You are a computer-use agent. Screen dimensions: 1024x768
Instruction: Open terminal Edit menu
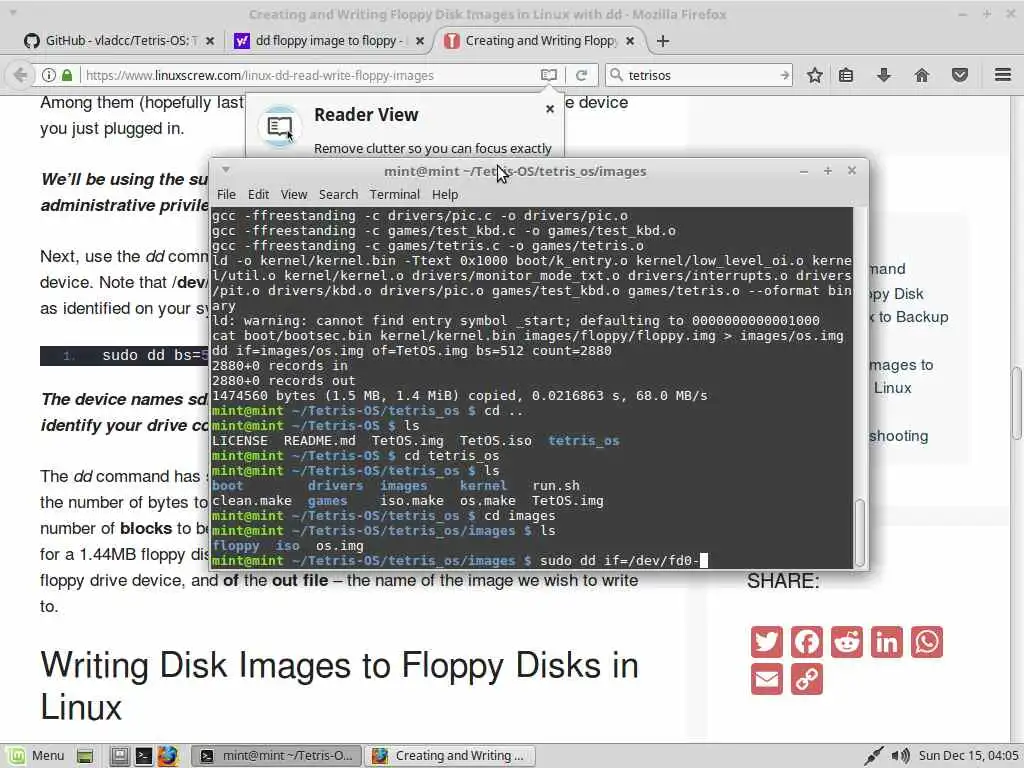(258, 195)
